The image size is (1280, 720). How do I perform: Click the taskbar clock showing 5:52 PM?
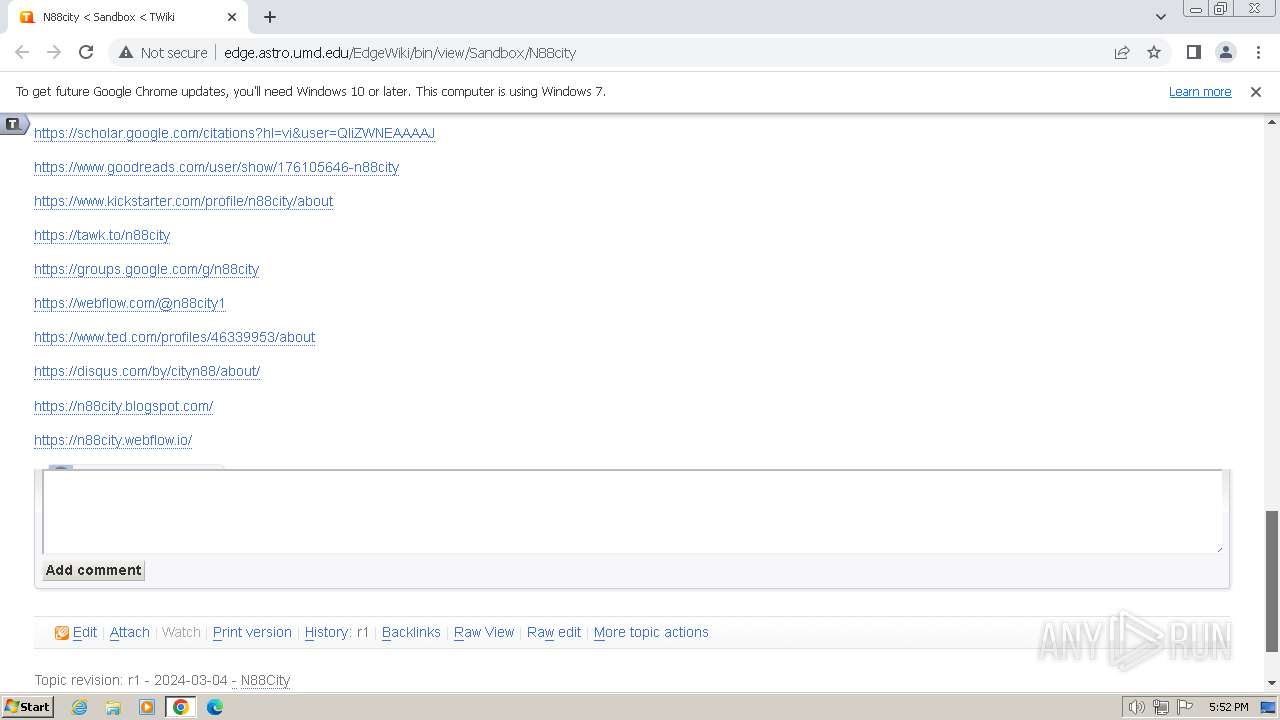click(x=1228, y=707)
